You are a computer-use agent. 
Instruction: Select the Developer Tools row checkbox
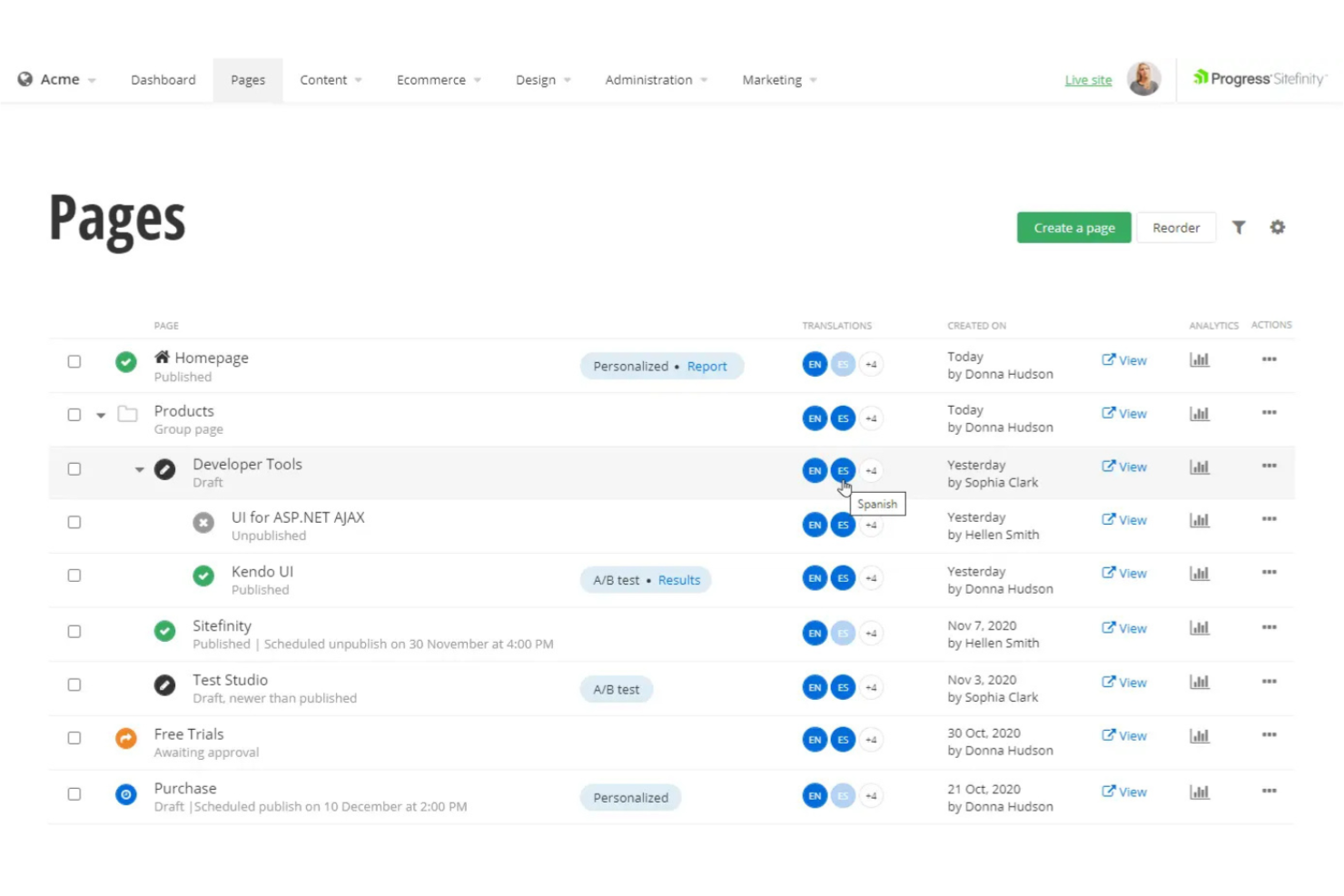[74, 469]
